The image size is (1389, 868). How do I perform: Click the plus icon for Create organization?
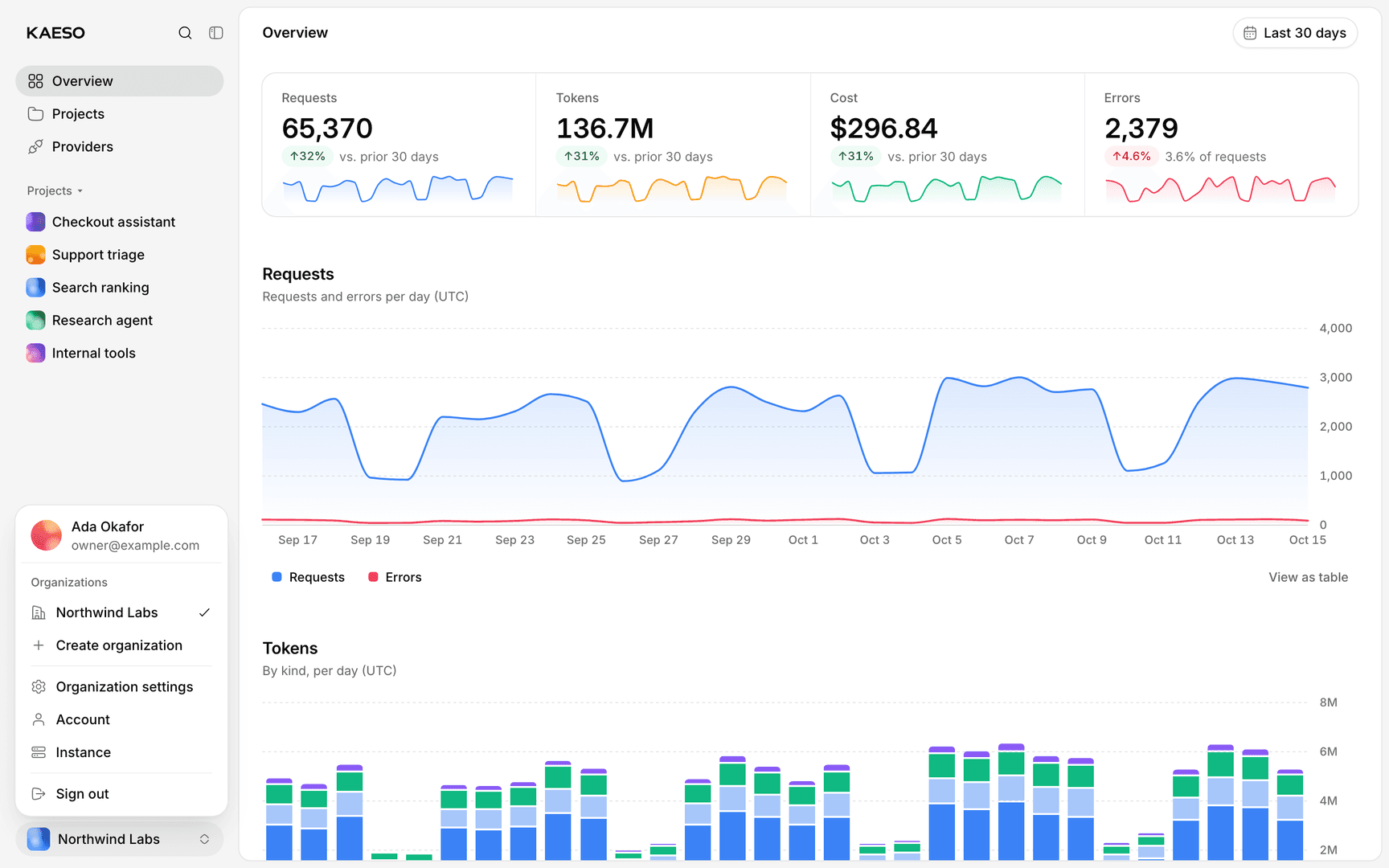39,645
